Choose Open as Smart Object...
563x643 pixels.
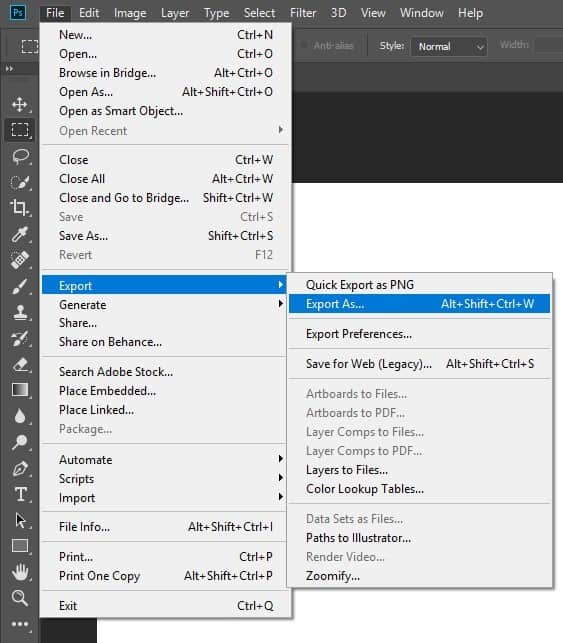[166, 111]
